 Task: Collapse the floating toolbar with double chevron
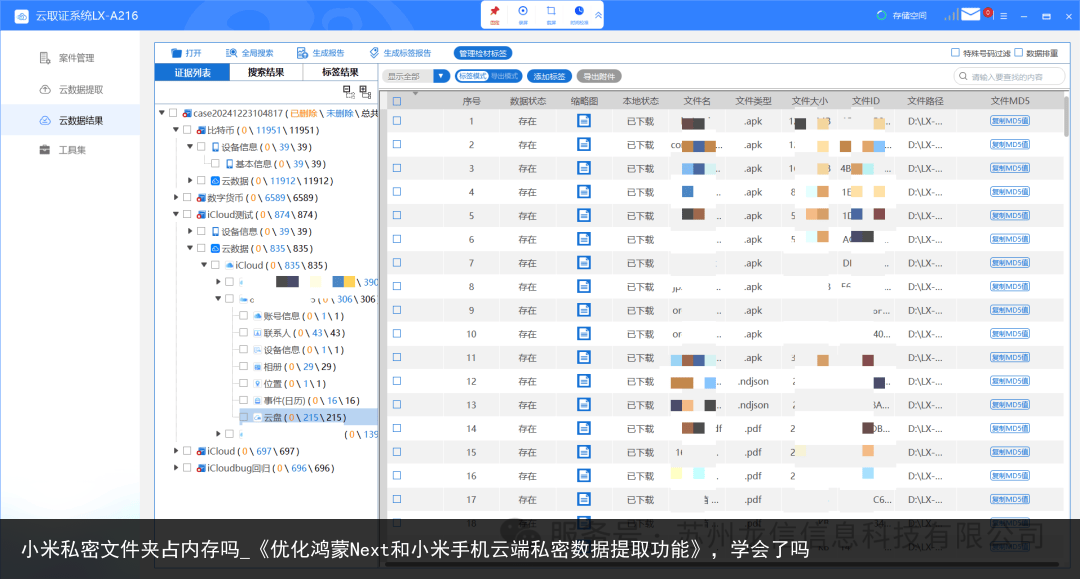point(598,15)
